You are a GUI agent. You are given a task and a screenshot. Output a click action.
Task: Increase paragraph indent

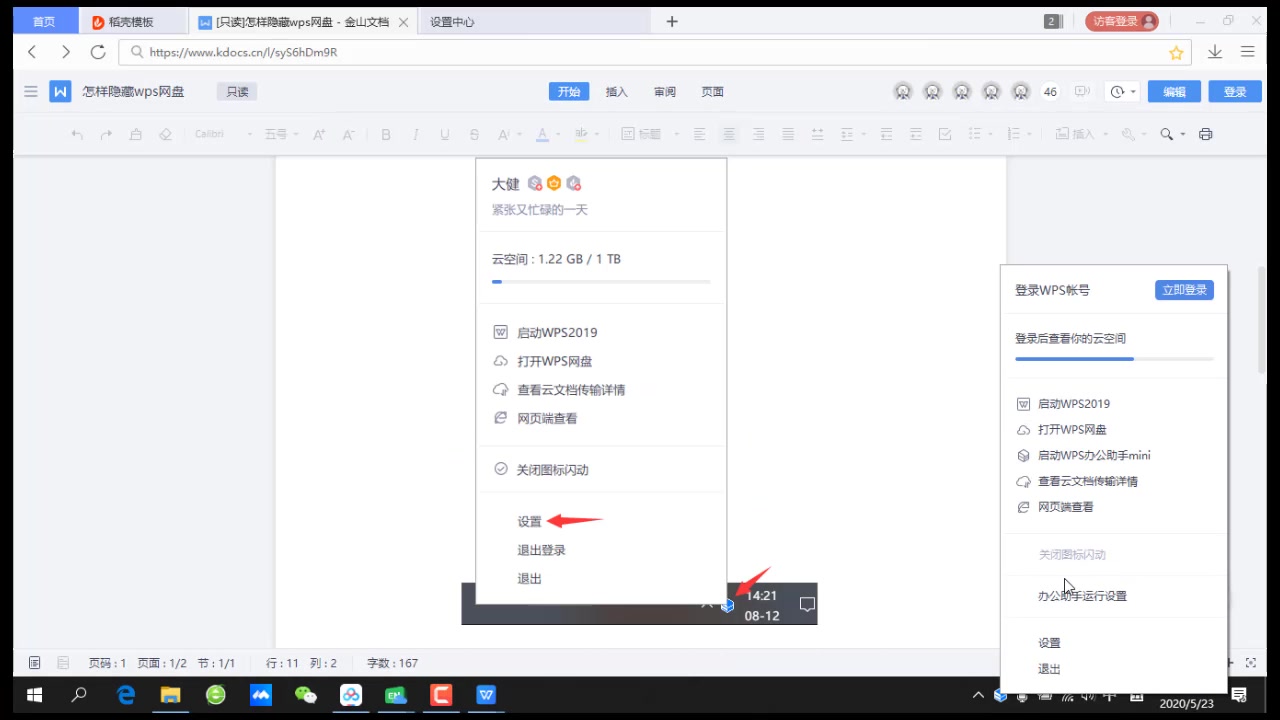click(915, 134)
